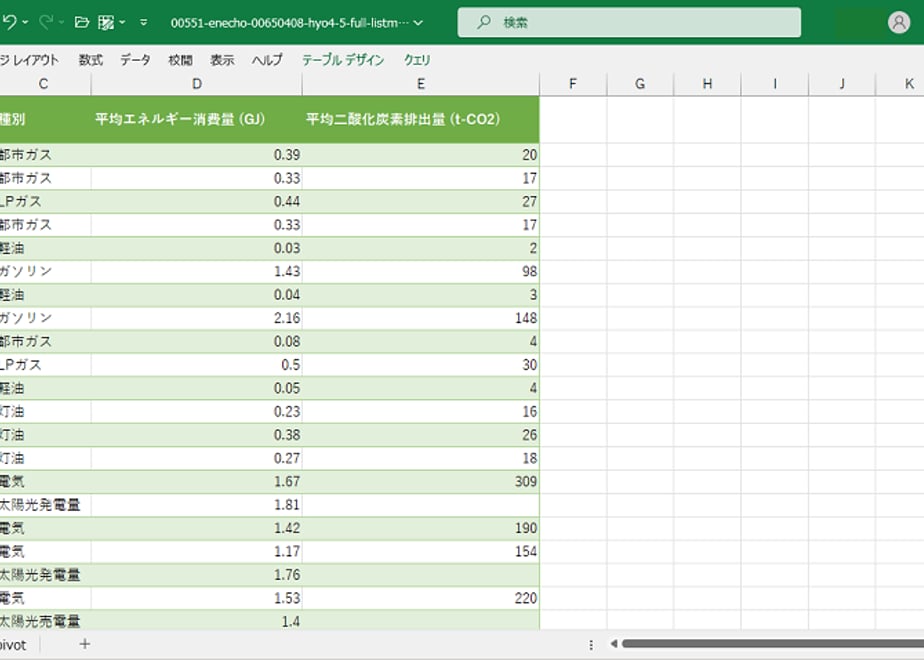Image resolution: width=924 pixels, height=660 pixels.
Task: Select column I header
Action: pos(774,84)
